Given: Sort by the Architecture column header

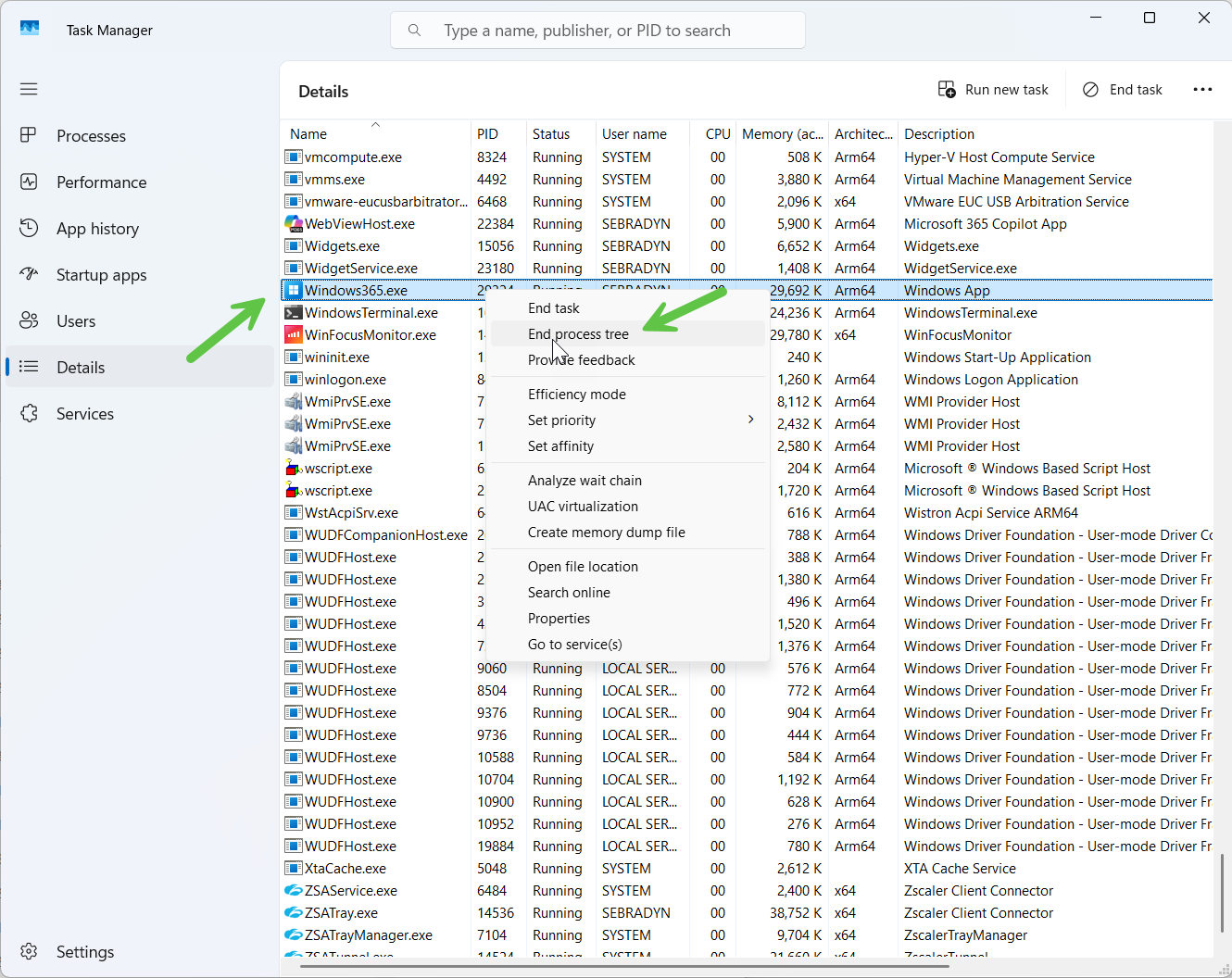Looking at the screenshot, I should (863, 133).
